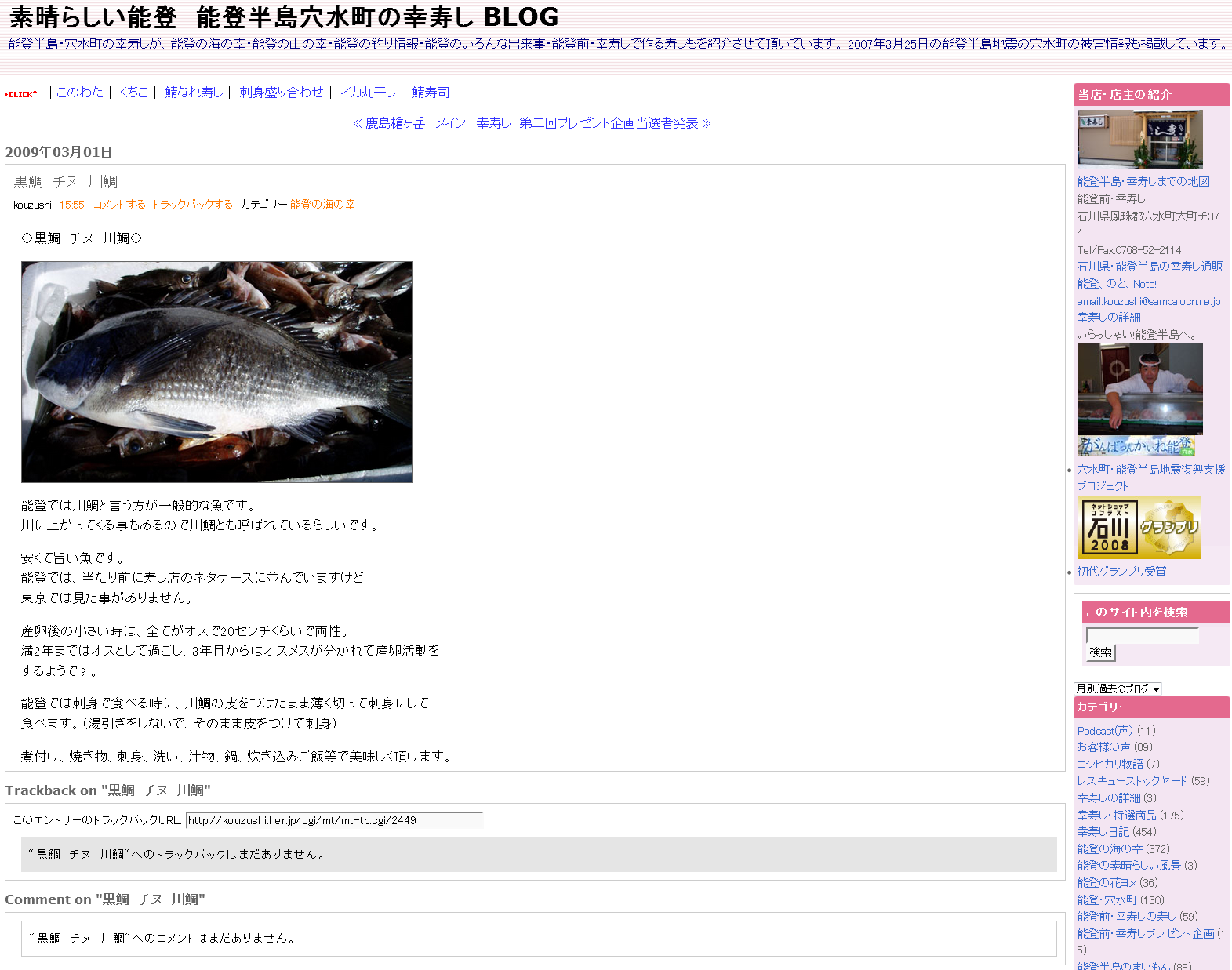Click the コメントする link
Screen dimensions: 1232x970
pyautogui.click(x=119, y=205)
